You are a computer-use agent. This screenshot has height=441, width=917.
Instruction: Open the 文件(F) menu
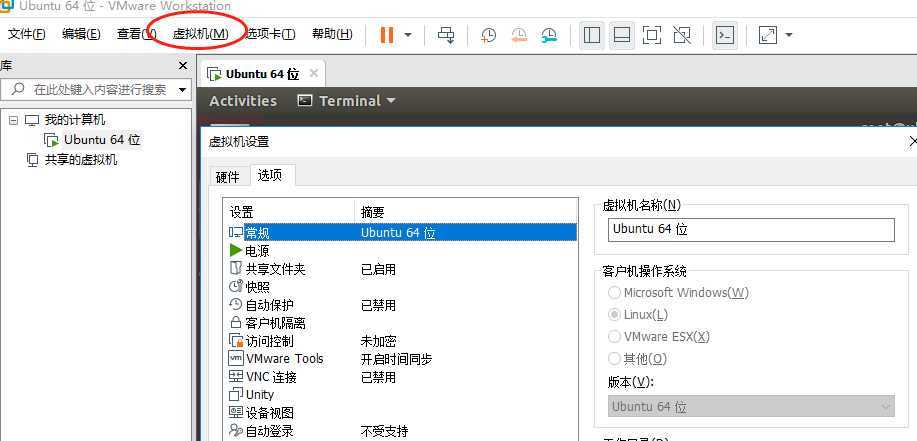pyautogui.click(x=26, y=34)
